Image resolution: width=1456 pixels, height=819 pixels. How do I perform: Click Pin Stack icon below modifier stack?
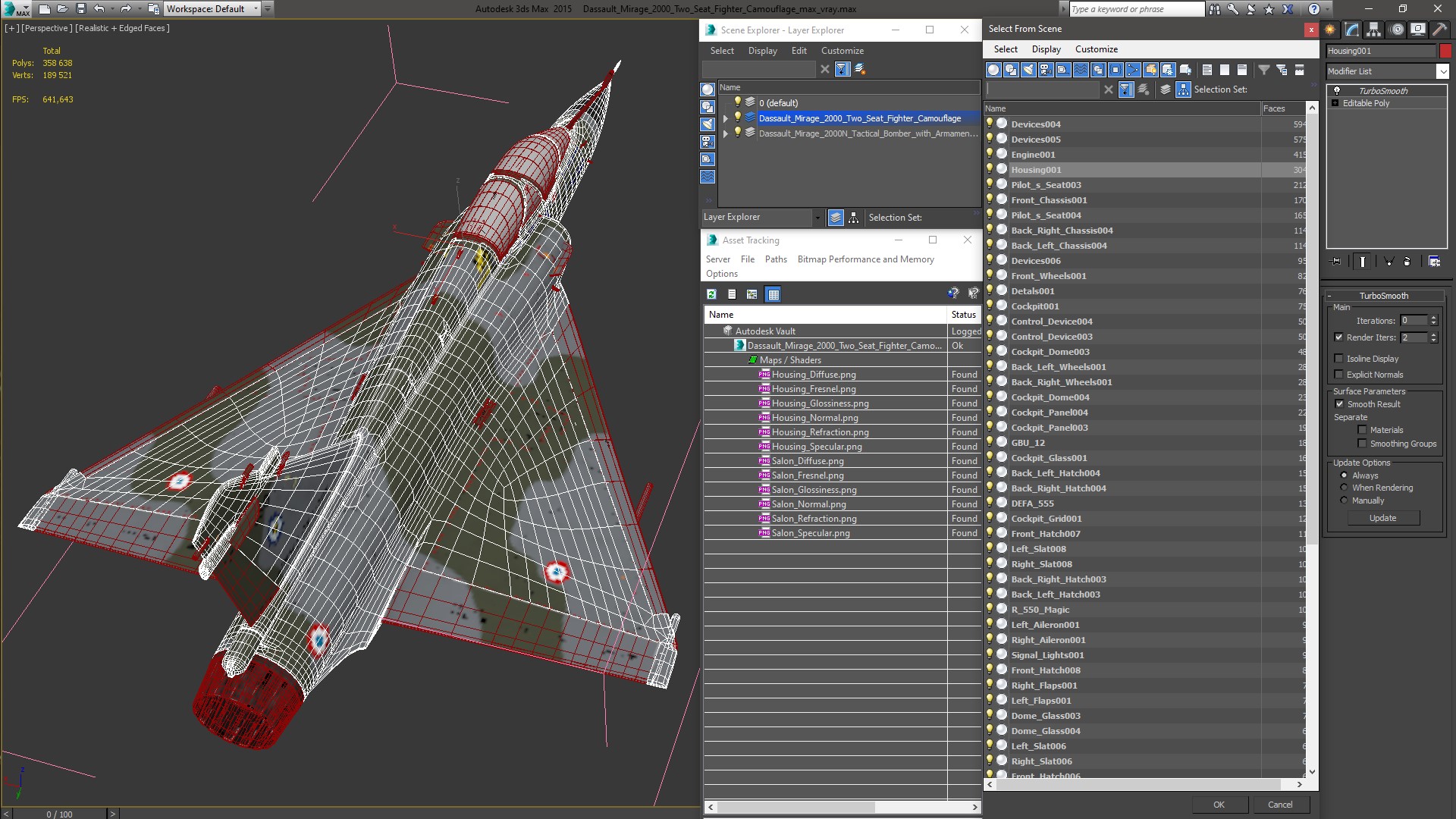tap(1336, 261)
